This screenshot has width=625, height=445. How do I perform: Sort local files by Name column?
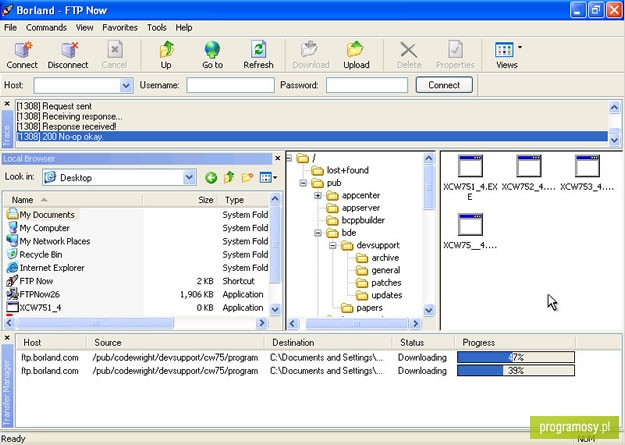pos(73,200)
